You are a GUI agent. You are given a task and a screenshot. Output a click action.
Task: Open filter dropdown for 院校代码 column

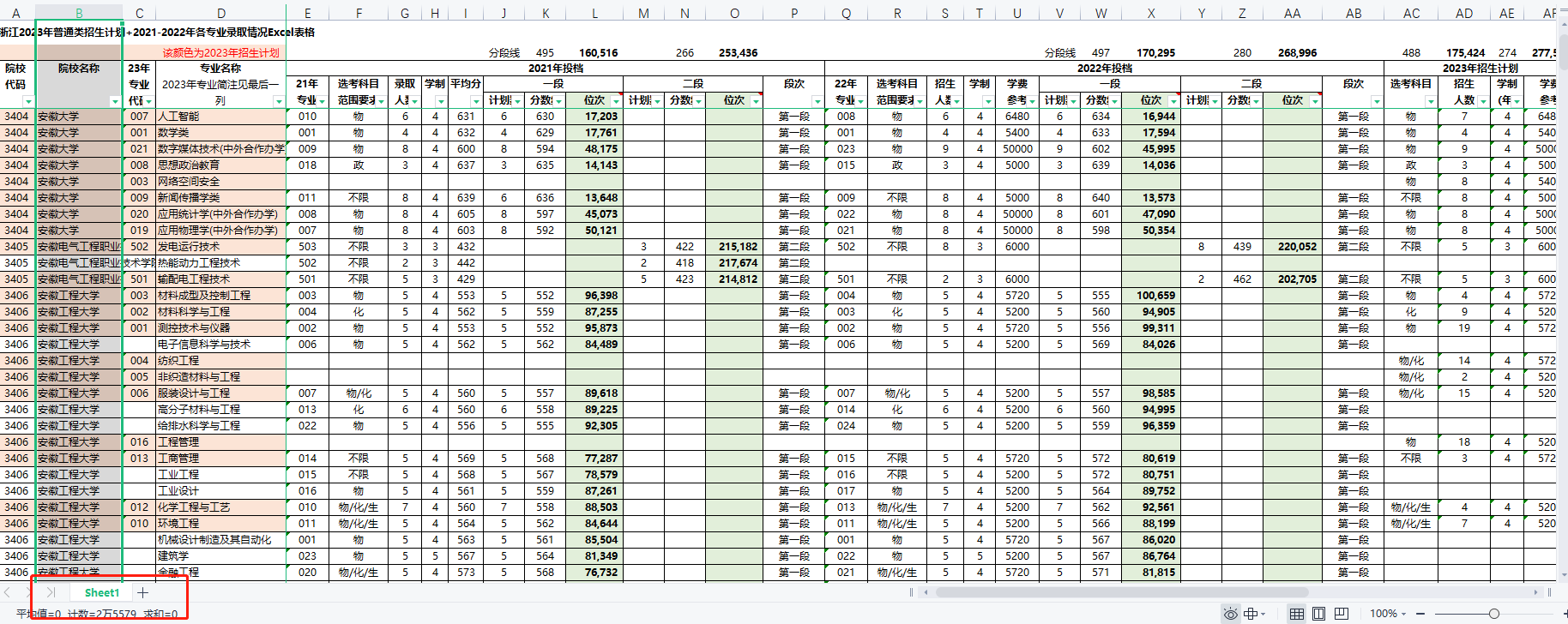pyautogui.click(x=28, y=101)
